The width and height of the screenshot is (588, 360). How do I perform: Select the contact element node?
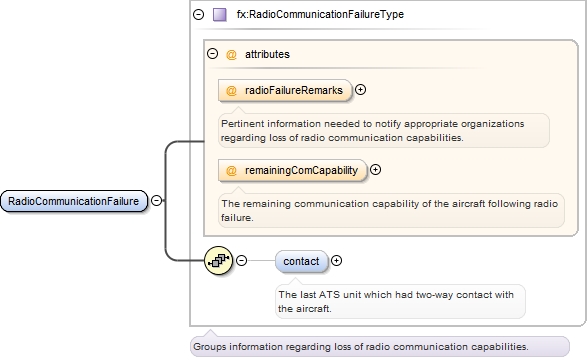302,261
